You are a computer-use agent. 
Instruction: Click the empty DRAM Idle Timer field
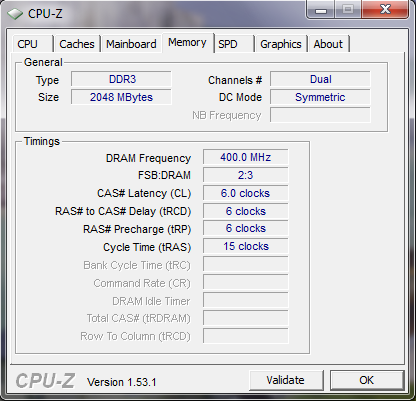click(x=246, y=300)
